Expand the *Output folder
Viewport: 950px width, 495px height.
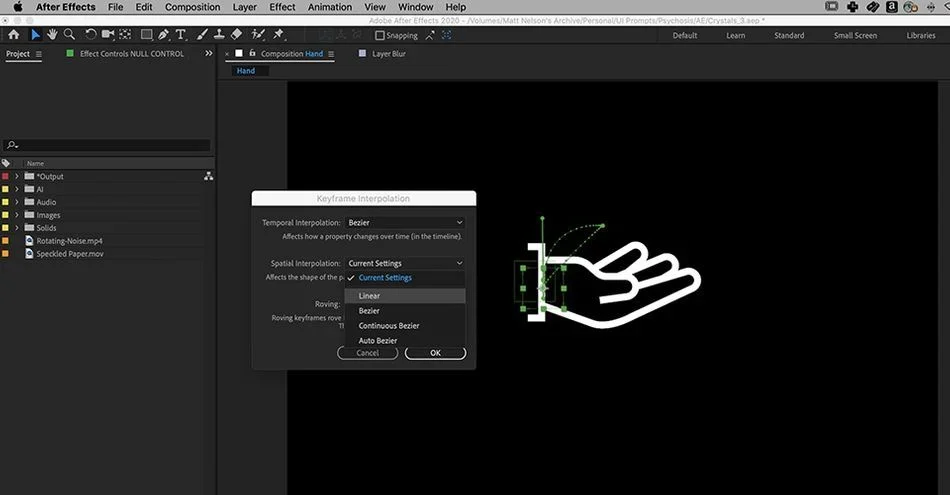[17, 176]
